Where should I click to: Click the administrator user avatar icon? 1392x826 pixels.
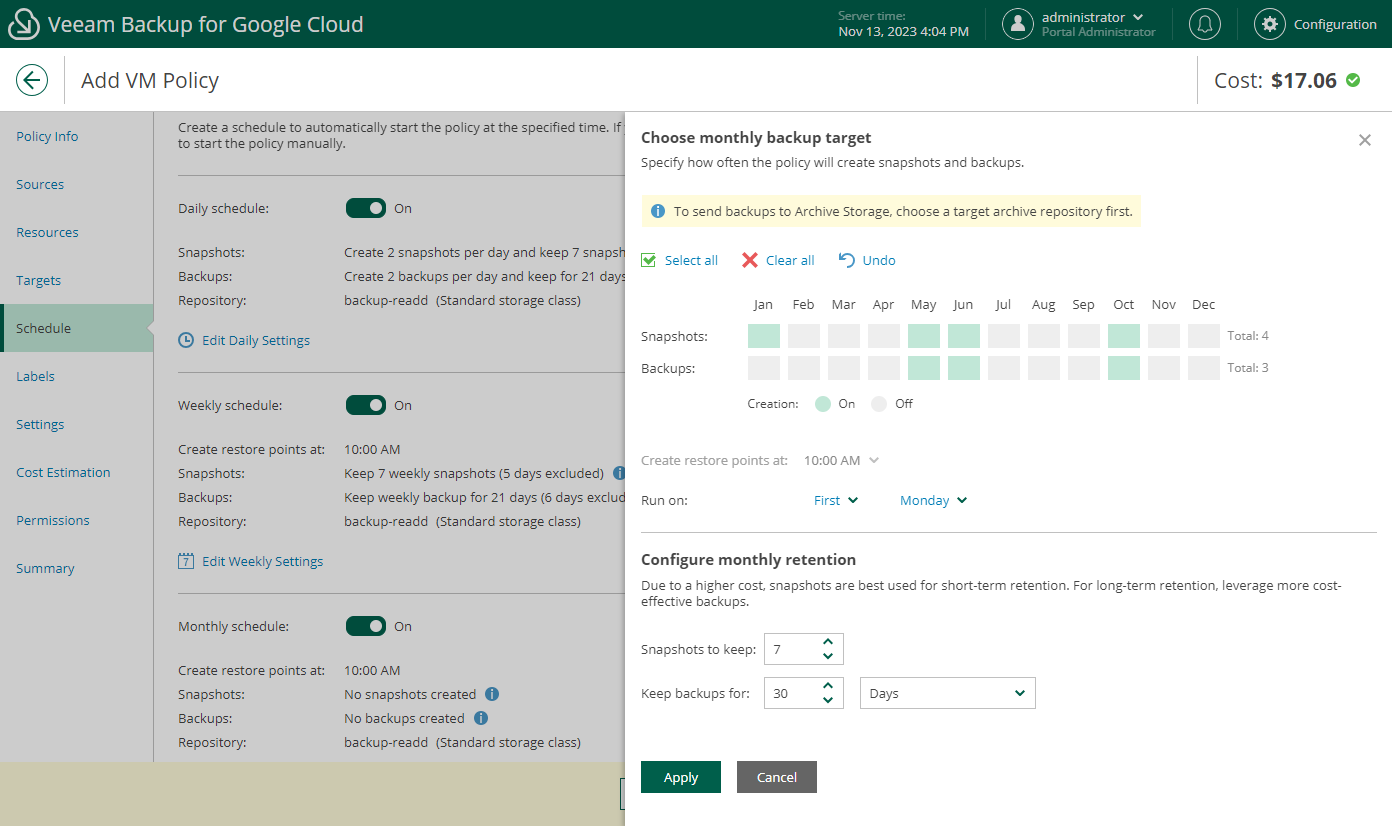pos(1017,24)
